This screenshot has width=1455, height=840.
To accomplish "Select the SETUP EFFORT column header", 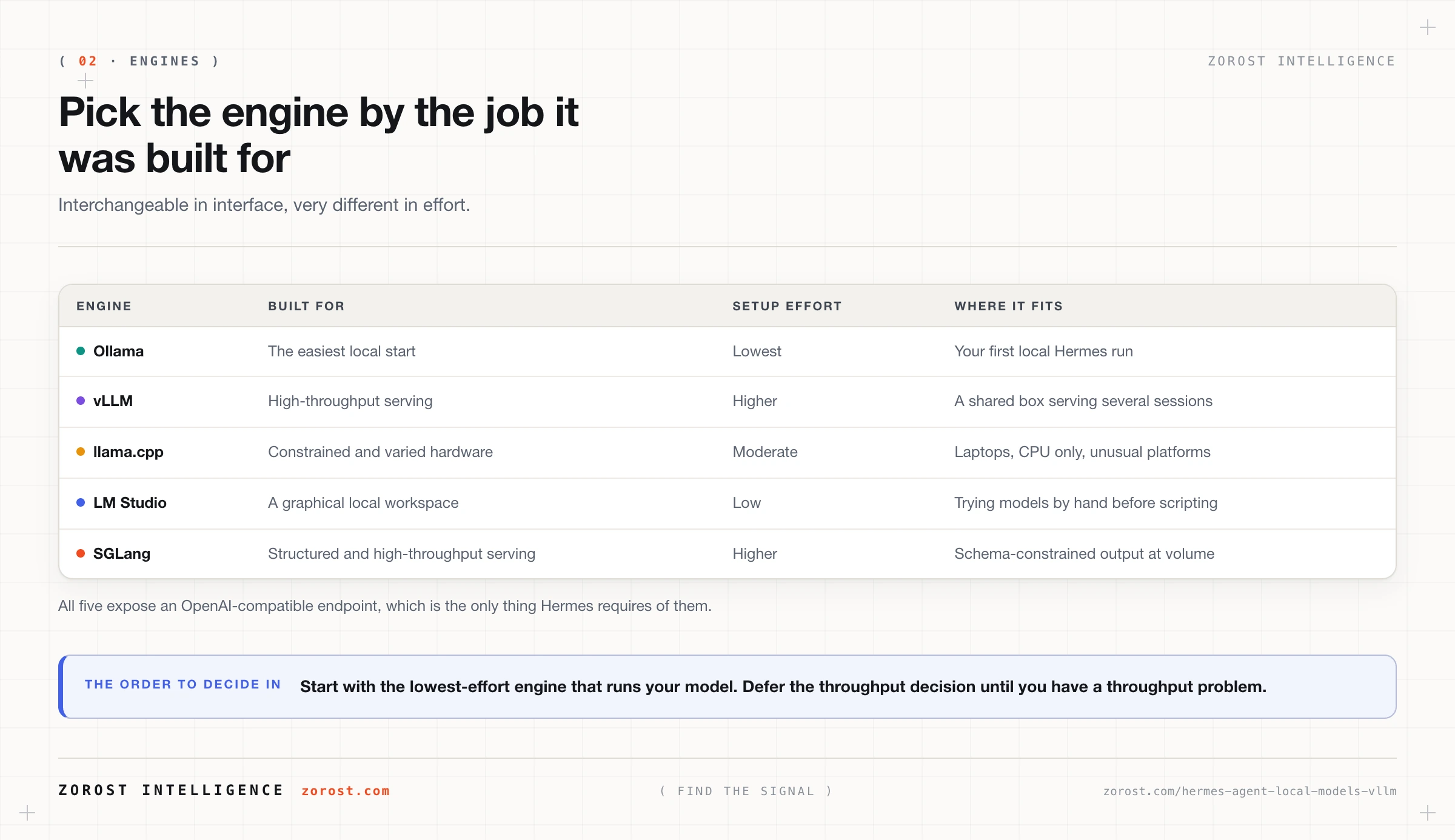I will [x=787, y=306].
